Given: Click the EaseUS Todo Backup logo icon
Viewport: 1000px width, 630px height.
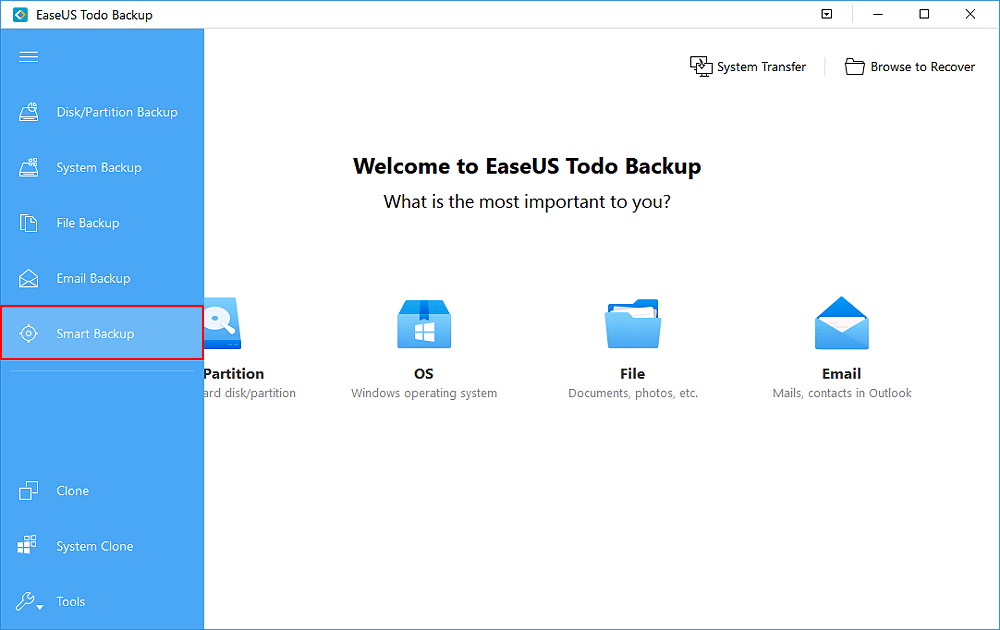Looking at the screenshot, I should pos(20,15).
